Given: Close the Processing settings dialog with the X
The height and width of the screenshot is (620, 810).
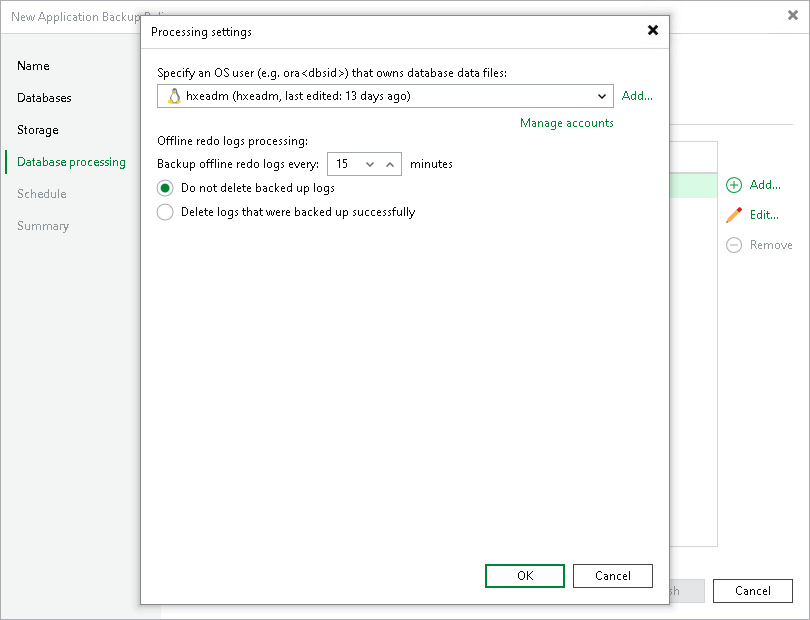Looking at the screenshot, I should point(653,31).
